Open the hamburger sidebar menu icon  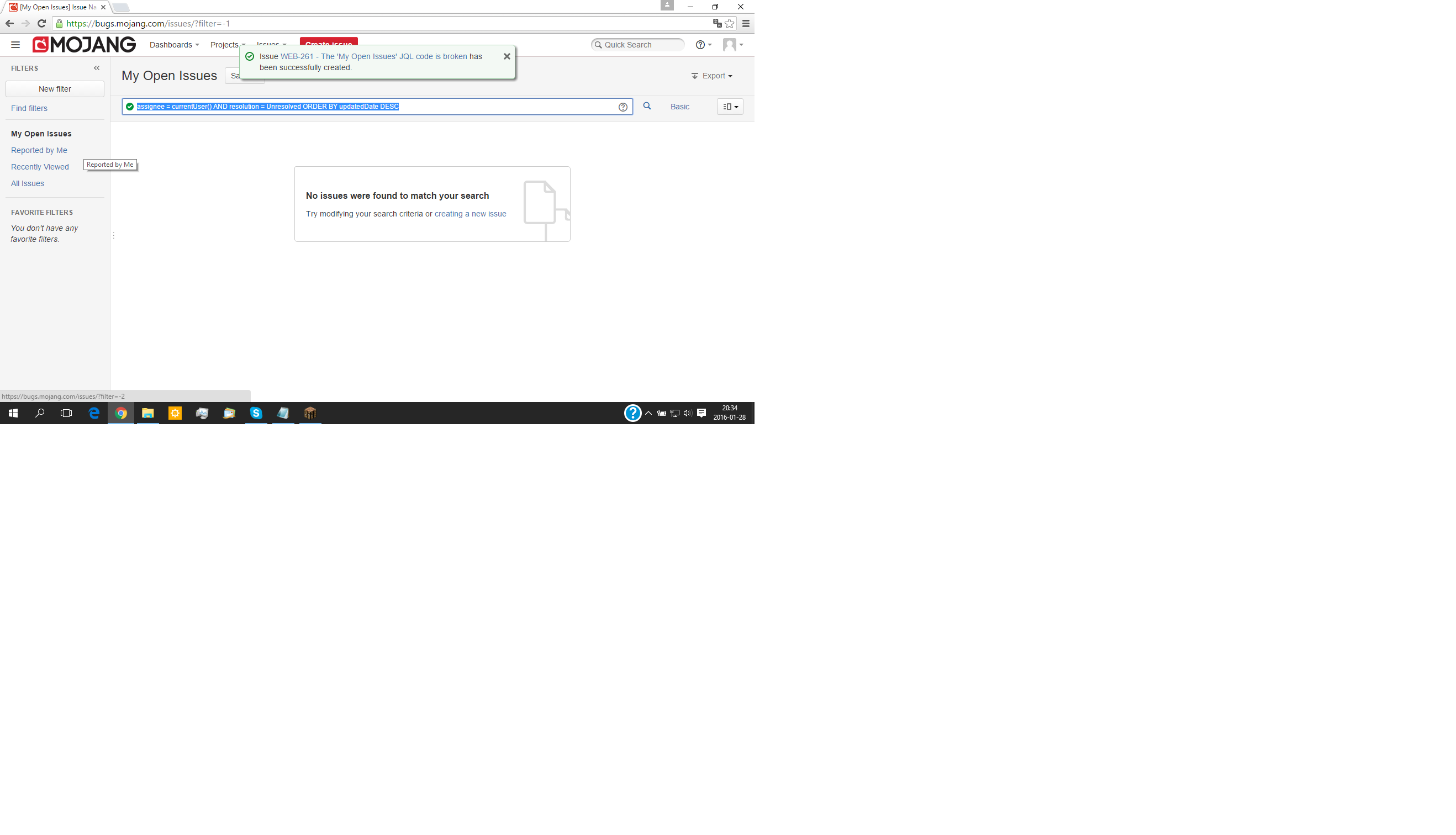coord(15,45)
